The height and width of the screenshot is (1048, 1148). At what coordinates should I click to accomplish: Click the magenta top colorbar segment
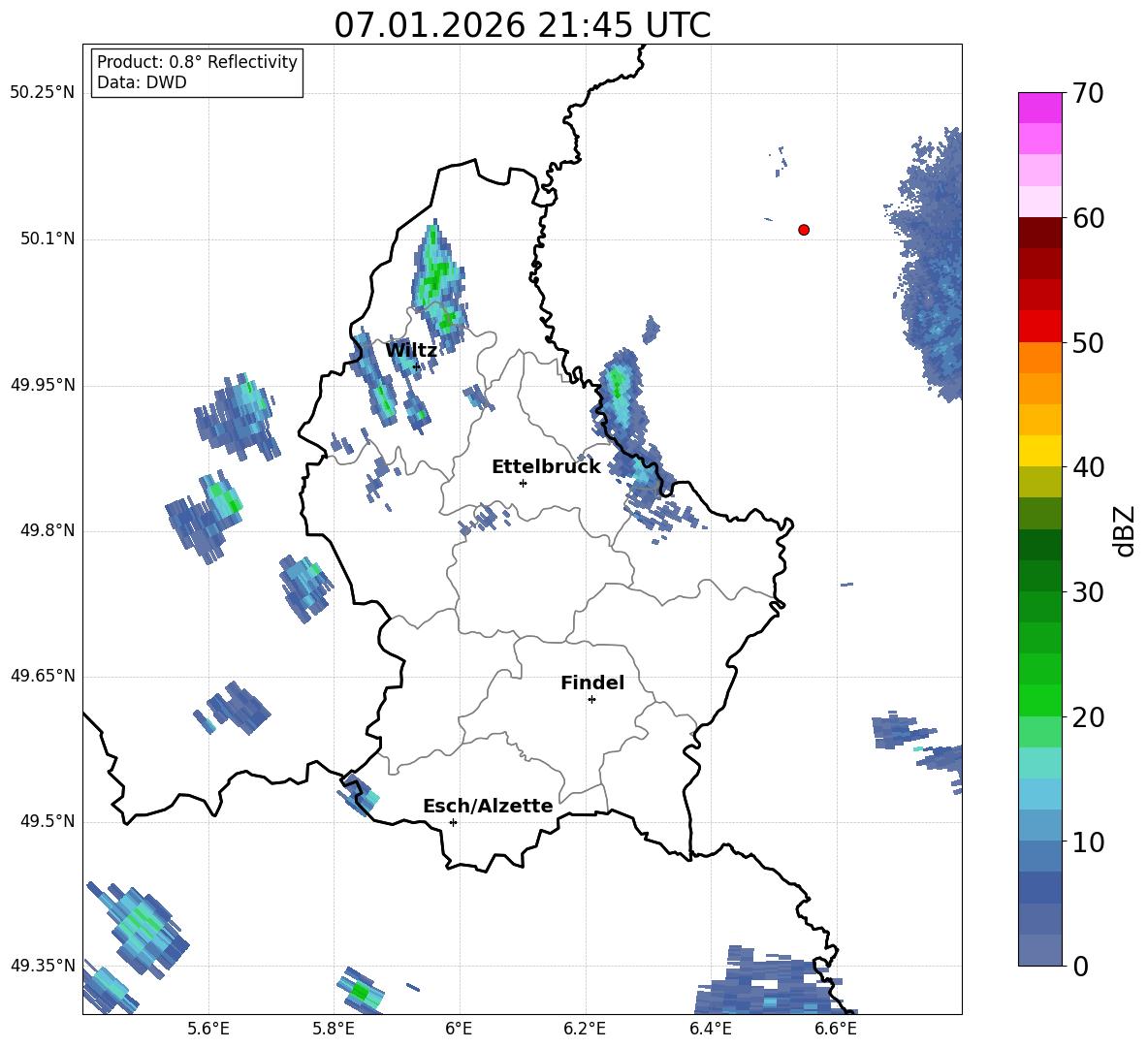(x=1039, y=108)
